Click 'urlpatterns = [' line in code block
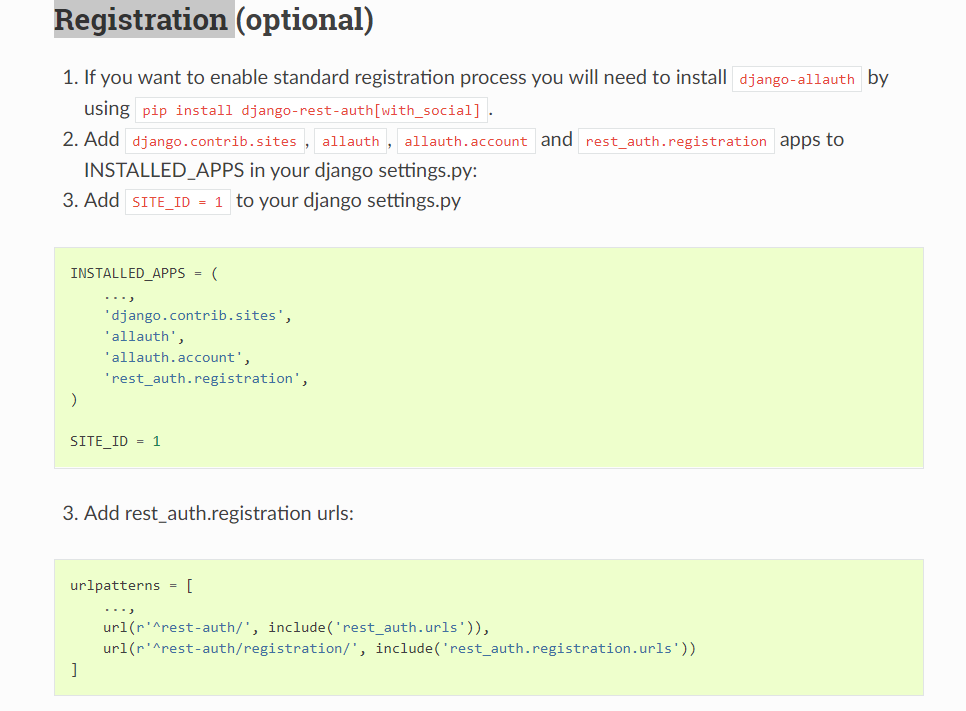 131,585
